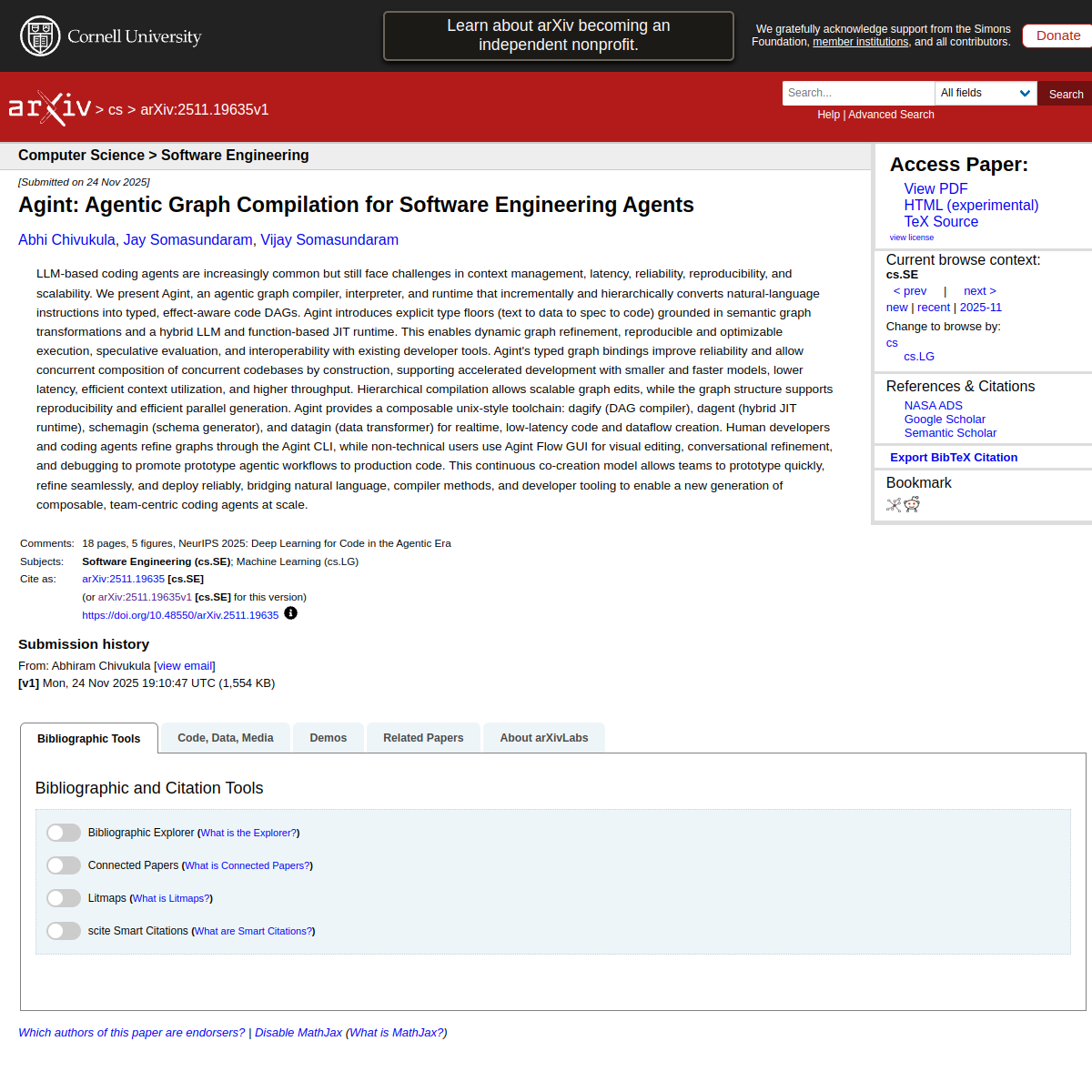
Task: Toggle Bibliographic Explorer switch
Action: tap(64, 833)
